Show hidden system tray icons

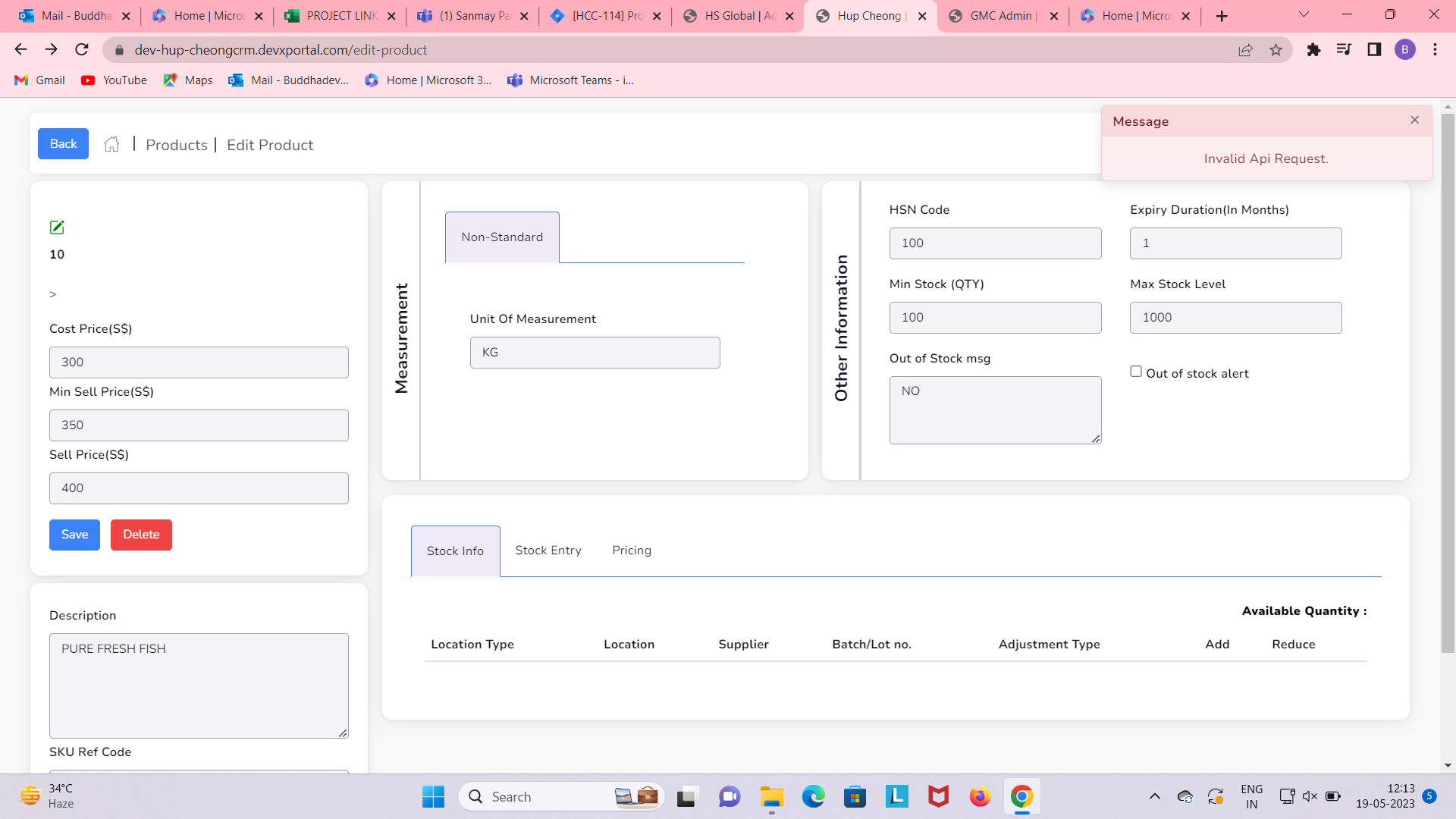[1154, 796]
